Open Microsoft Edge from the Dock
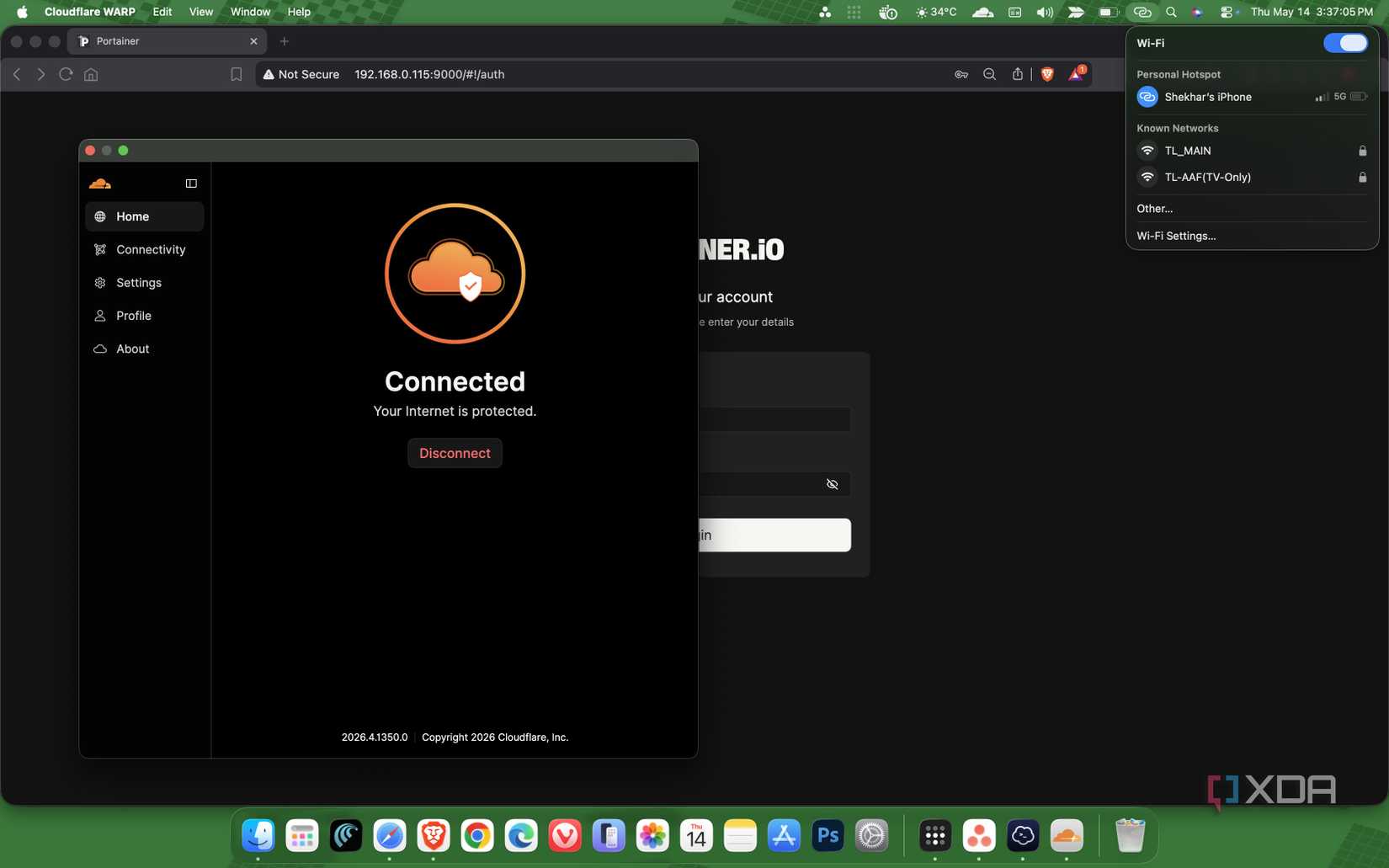1389x868 pixels. 521,836
